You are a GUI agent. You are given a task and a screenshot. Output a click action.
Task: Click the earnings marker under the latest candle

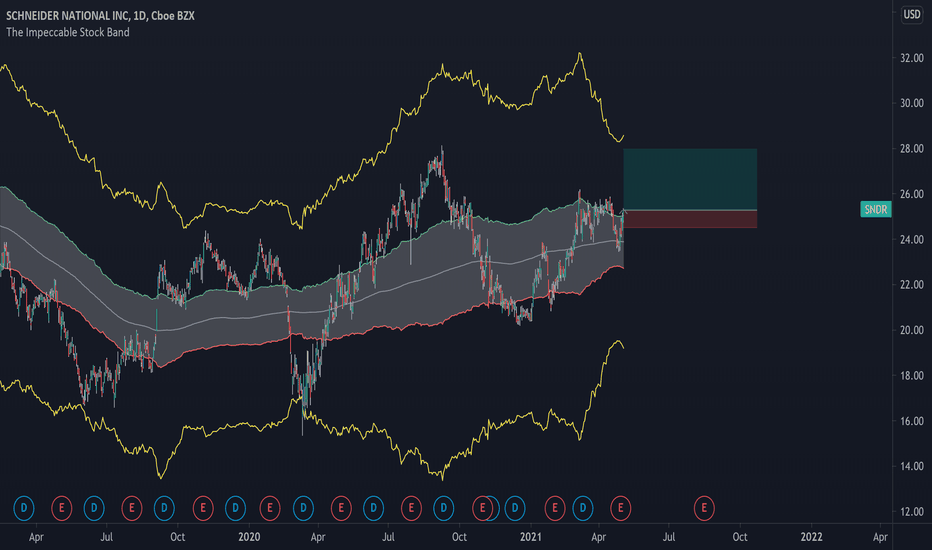point(621,508)
